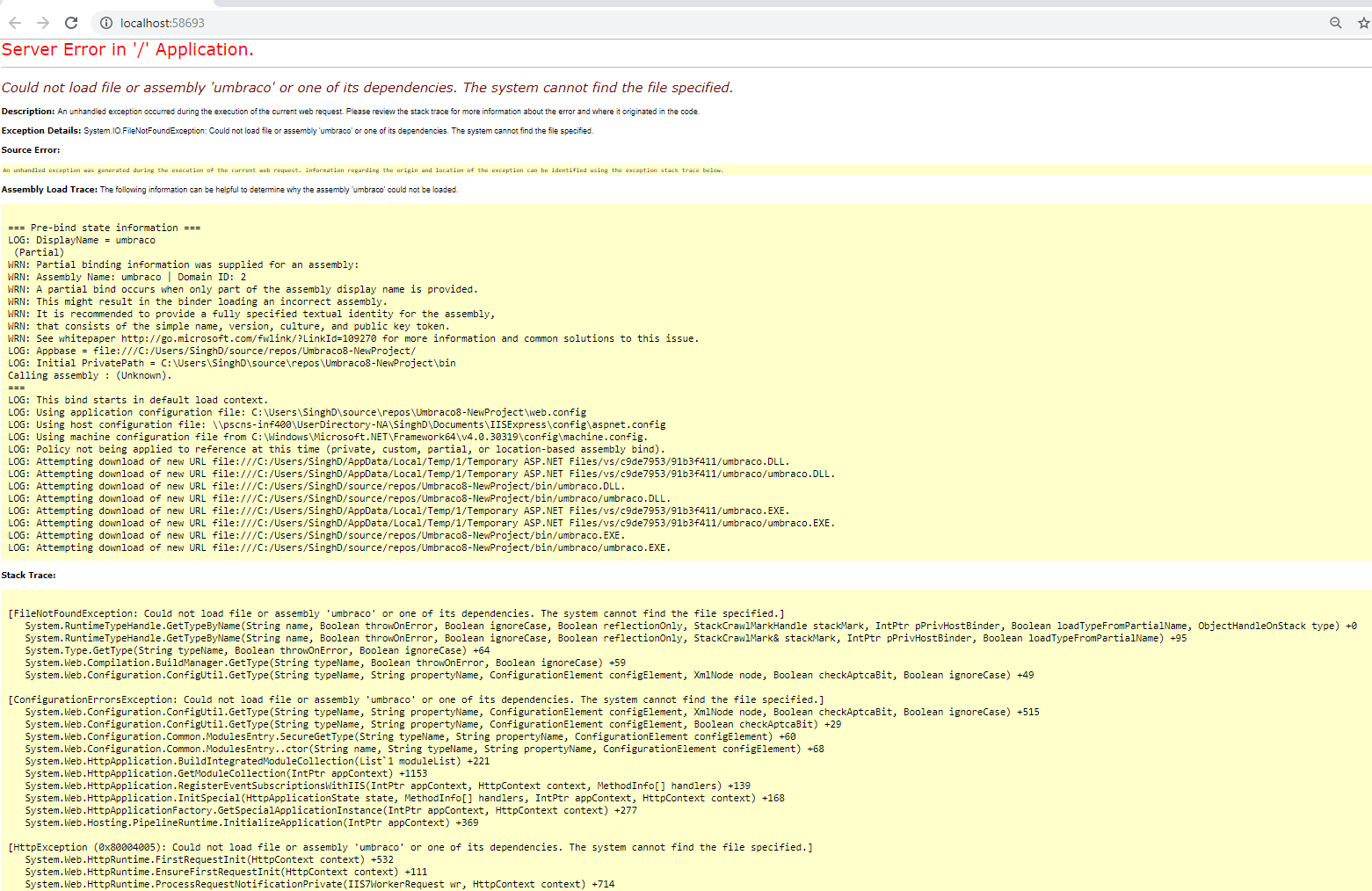
Task: Click the 'Using application configuration file' web.config line
Action: [x=297, y=412]
